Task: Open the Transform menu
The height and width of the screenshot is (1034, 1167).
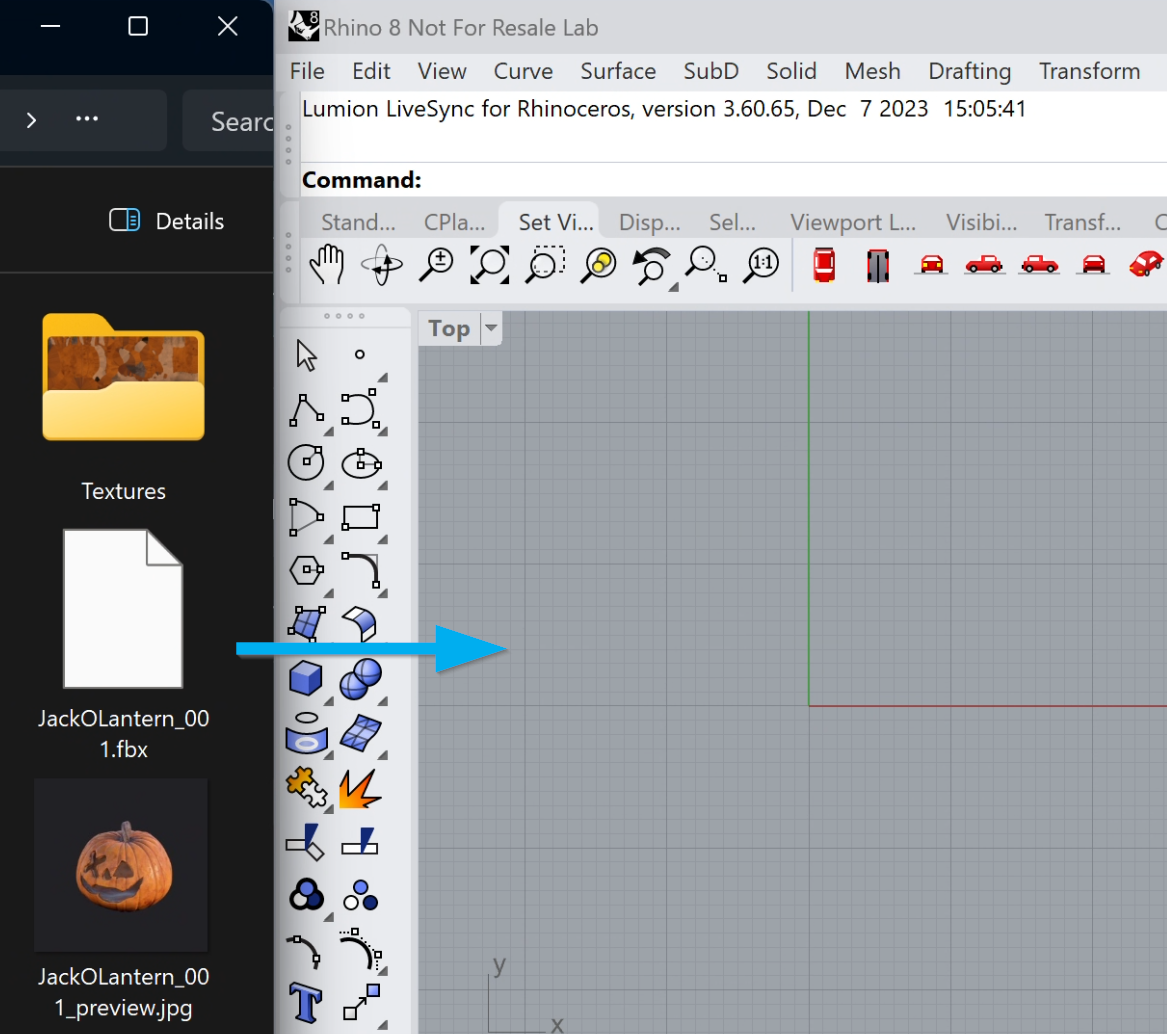Action: 1089,71
